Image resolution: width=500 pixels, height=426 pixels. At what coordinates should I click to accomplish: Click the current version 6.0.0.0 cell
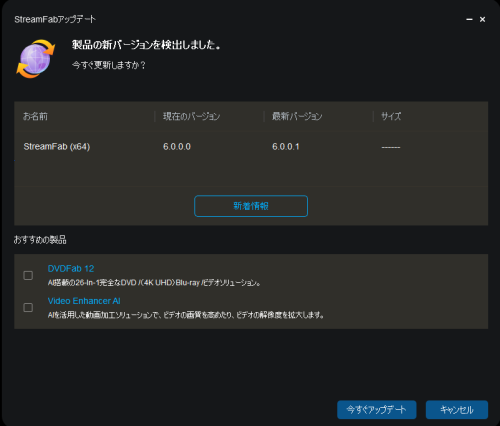[x=177, y=147]
